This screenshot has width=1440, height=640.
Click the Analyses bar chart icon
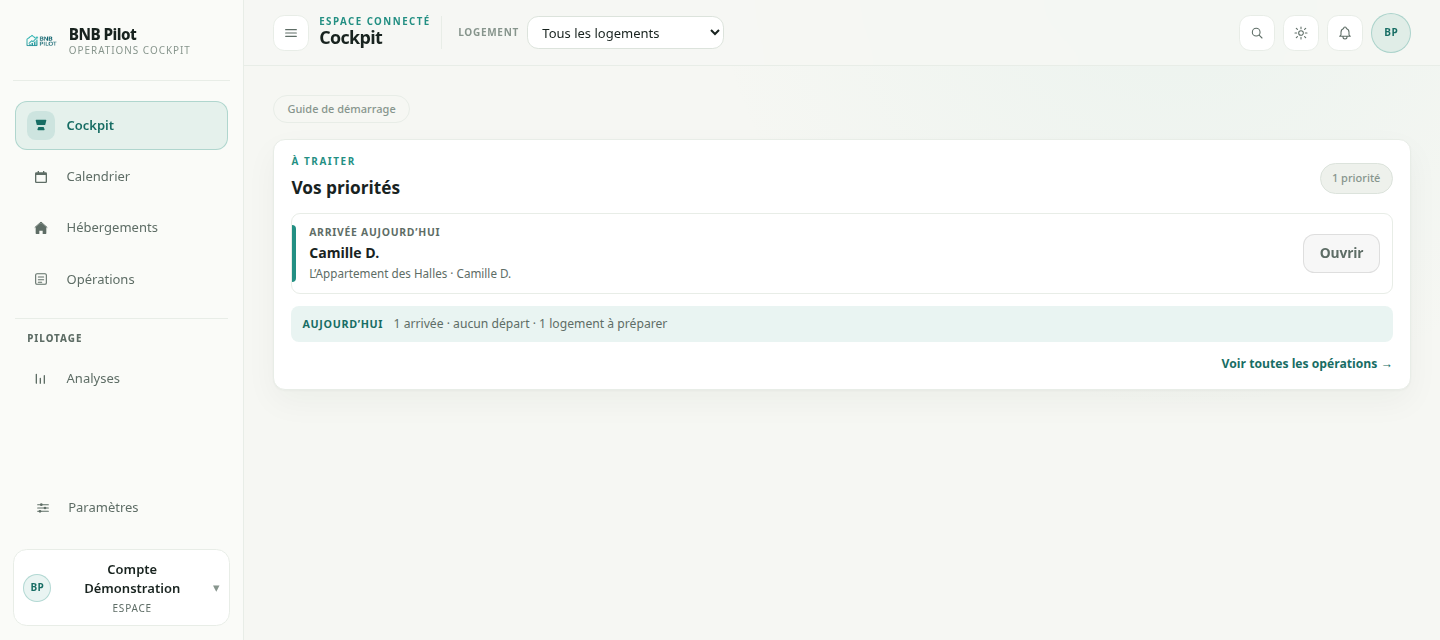coord(41,379)
